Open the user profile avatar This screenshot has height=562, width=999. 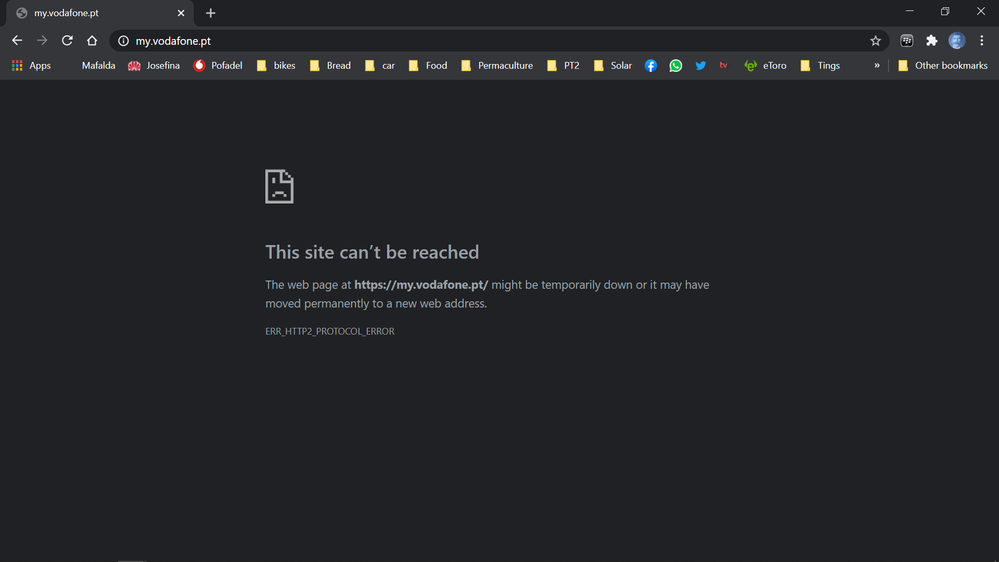[957, 41]
